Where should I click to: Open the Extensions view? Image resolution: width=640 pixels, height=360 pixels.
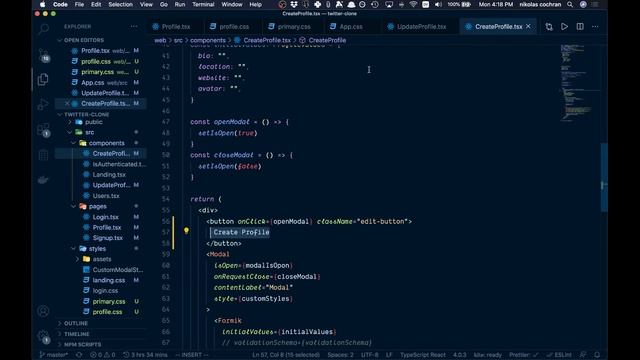(x=43, y=130)
